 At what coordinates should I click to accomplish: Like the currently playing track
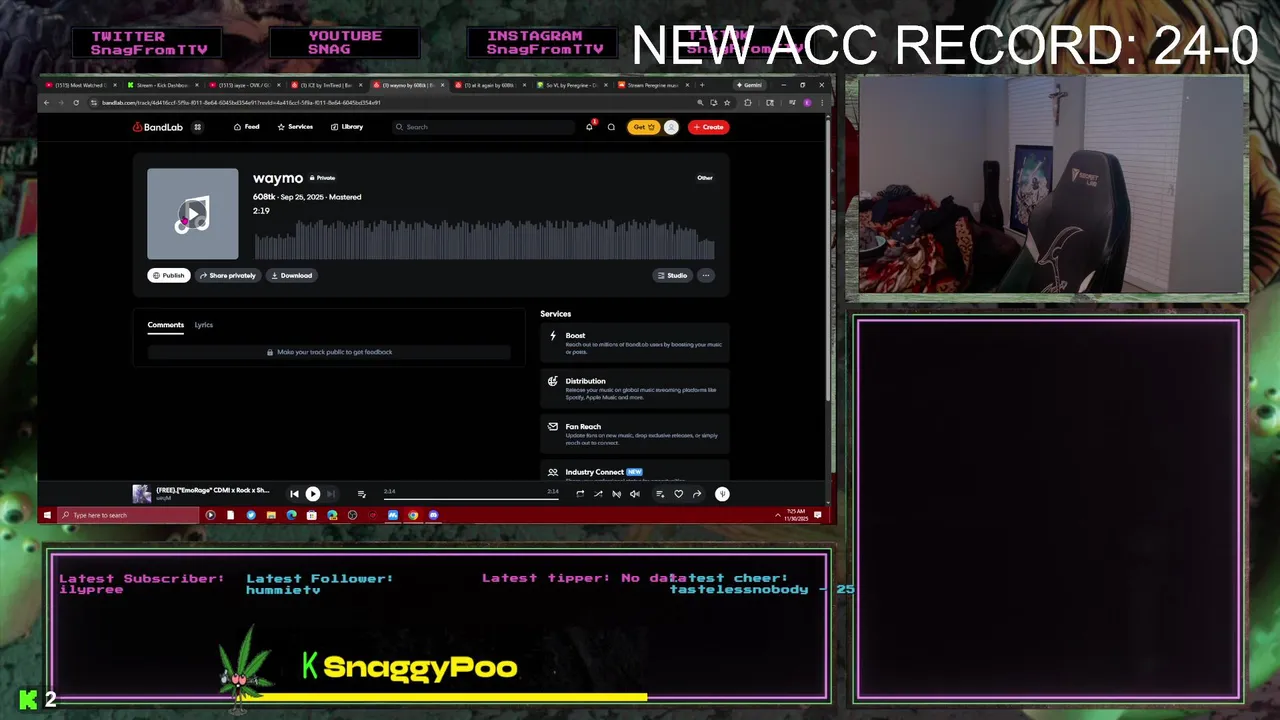point(678,494)
